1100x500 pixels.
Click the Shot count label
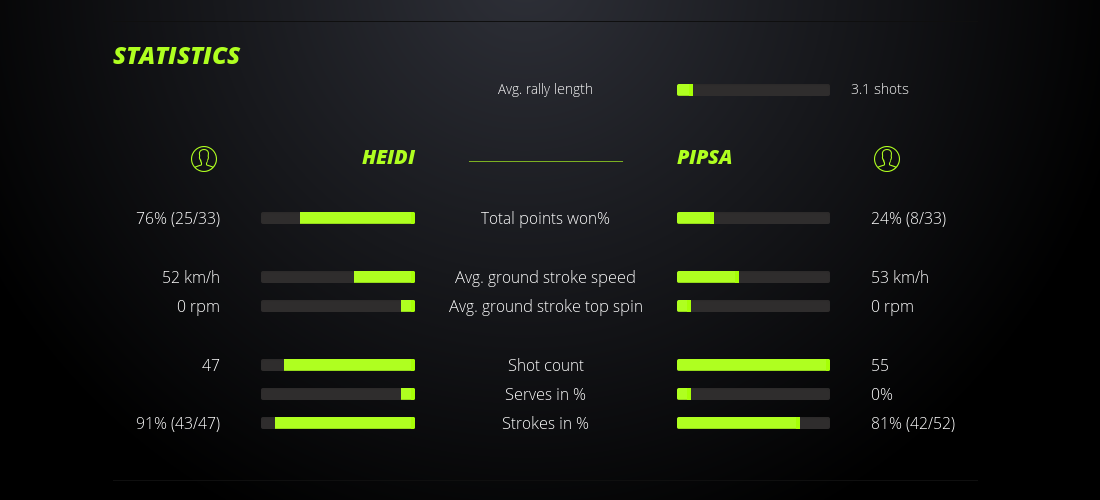[x=545, y=365]
